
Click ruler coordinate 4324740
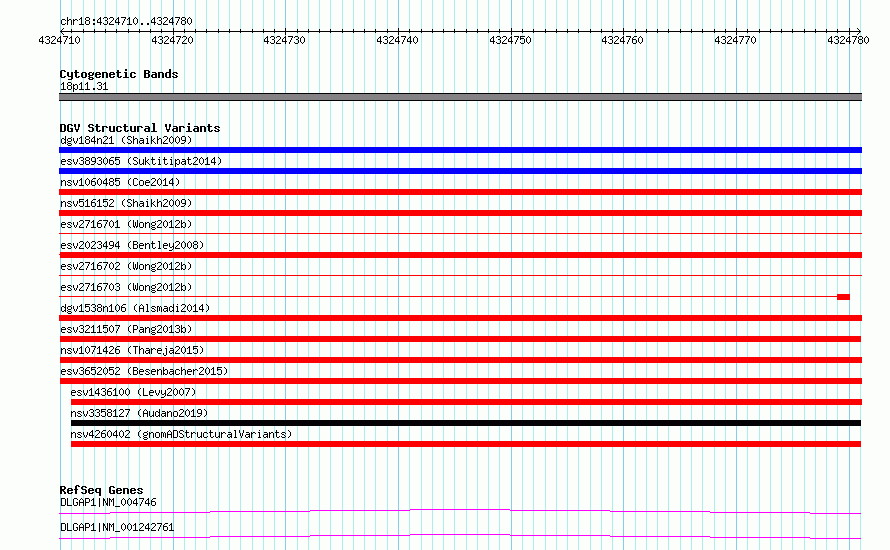click(397, 40)
